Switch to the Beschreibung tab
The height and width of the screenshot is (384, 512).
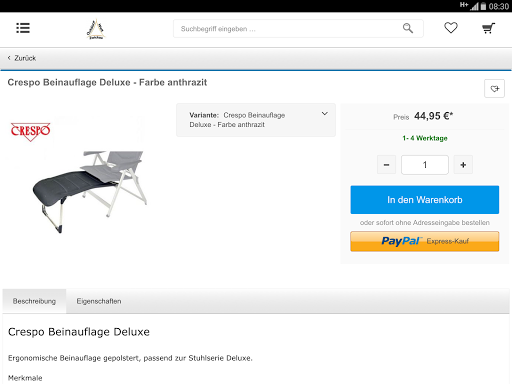point(34,301)
